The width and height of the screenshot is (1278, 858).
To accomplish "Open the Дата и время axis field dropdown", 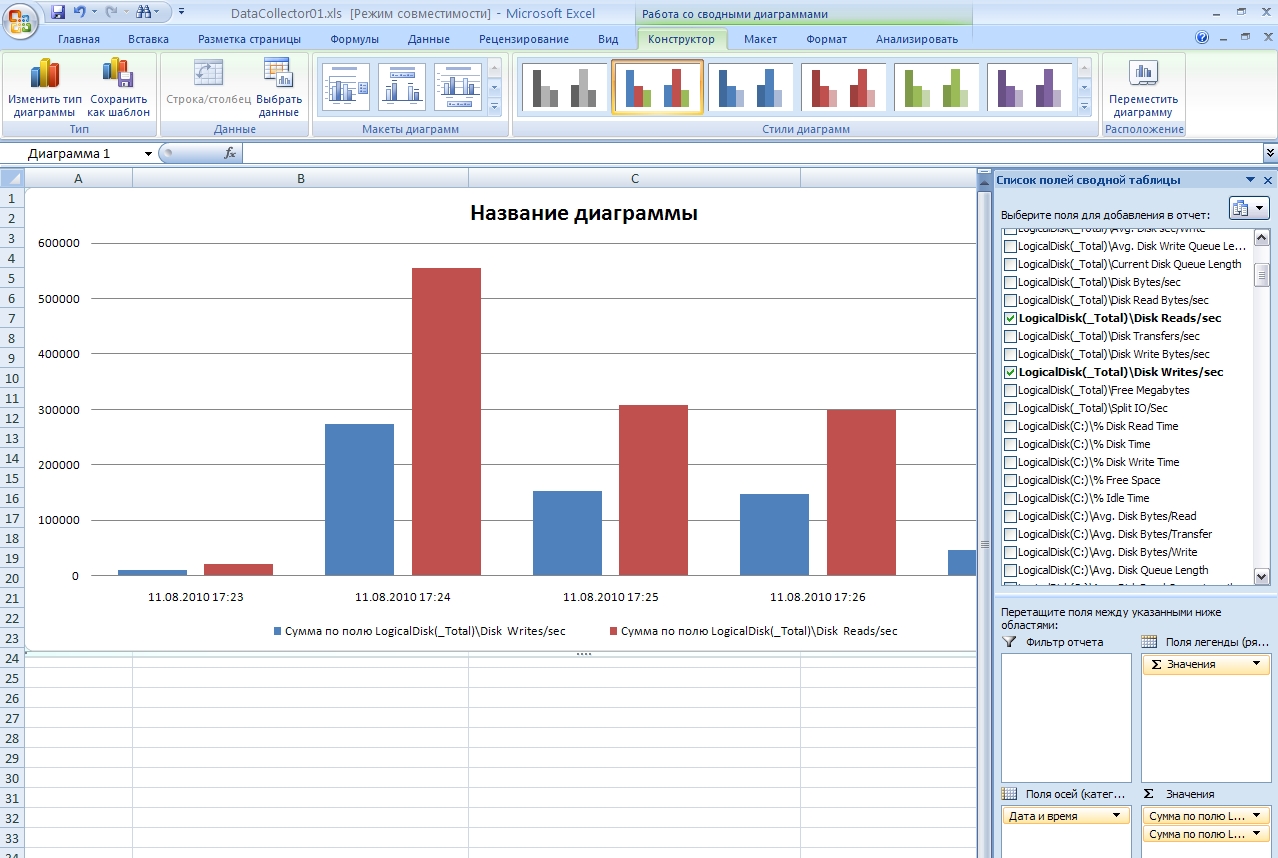I will [x=1115, y=816].
